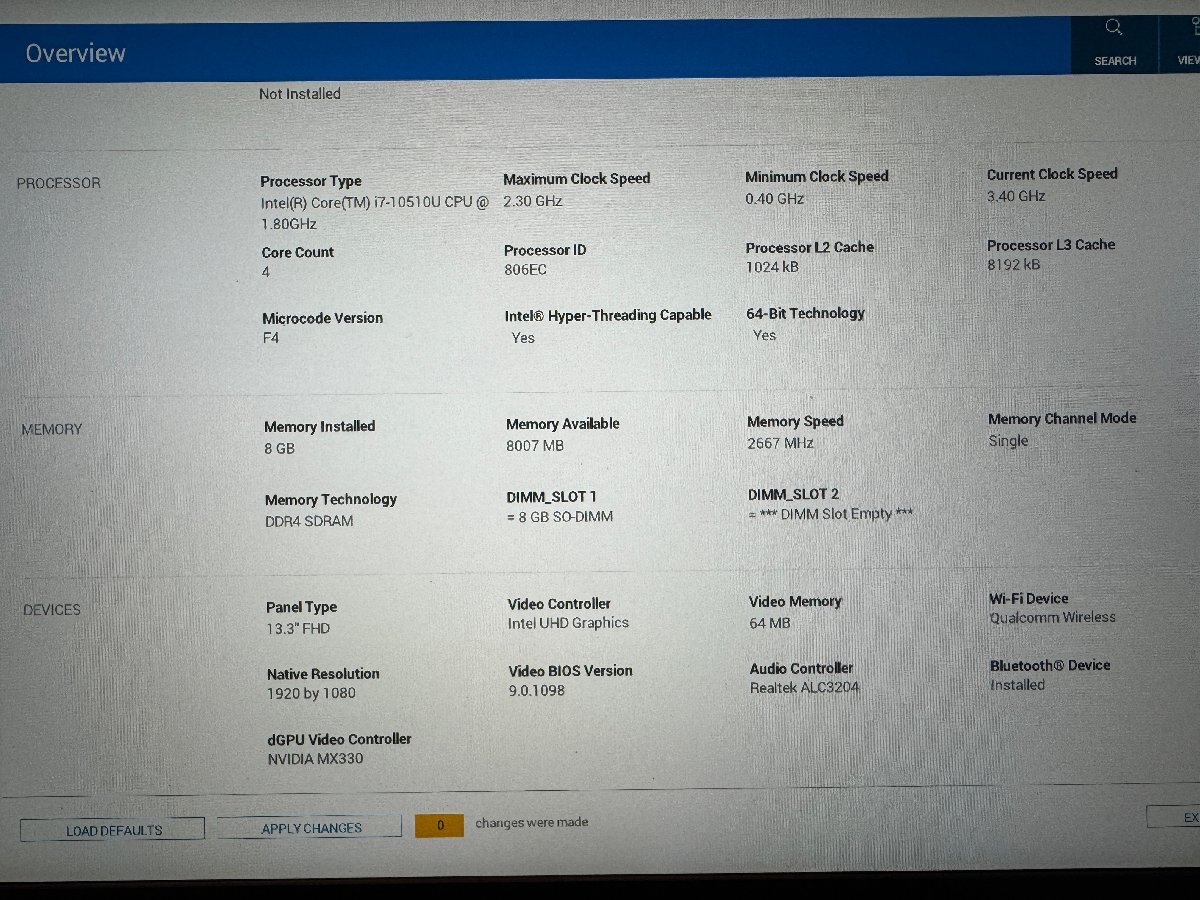Click the Overview page title
Image resolution: width=1200 pixels, height=900 pixels.
76,53
